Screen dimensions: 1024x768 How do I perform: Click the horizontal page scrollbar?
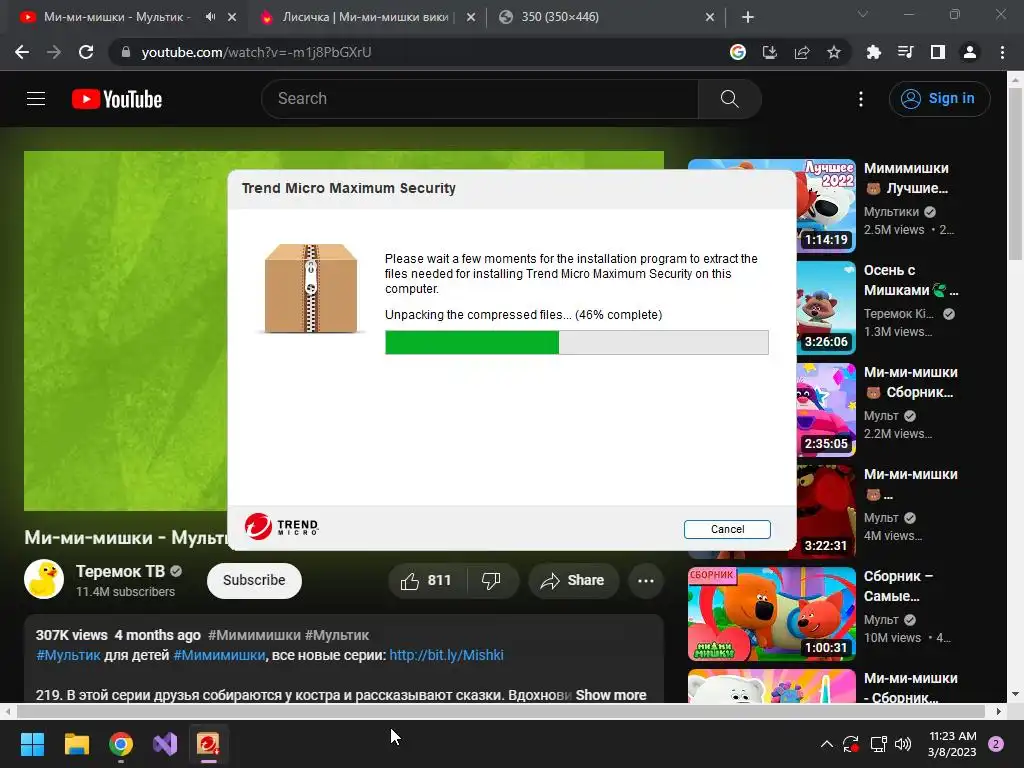coord(500,711)
